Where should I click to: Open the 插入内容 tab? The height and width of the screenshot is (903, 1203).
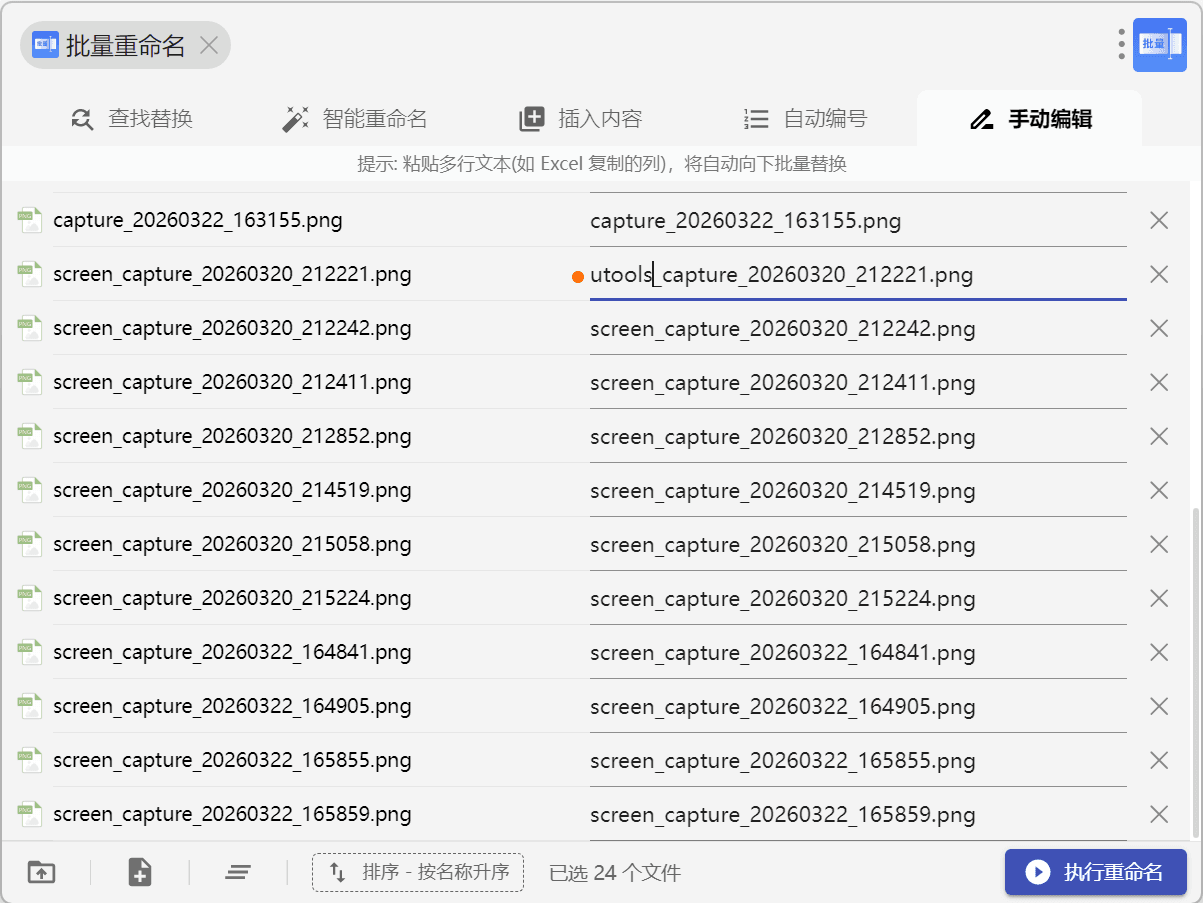coord(580,119)
